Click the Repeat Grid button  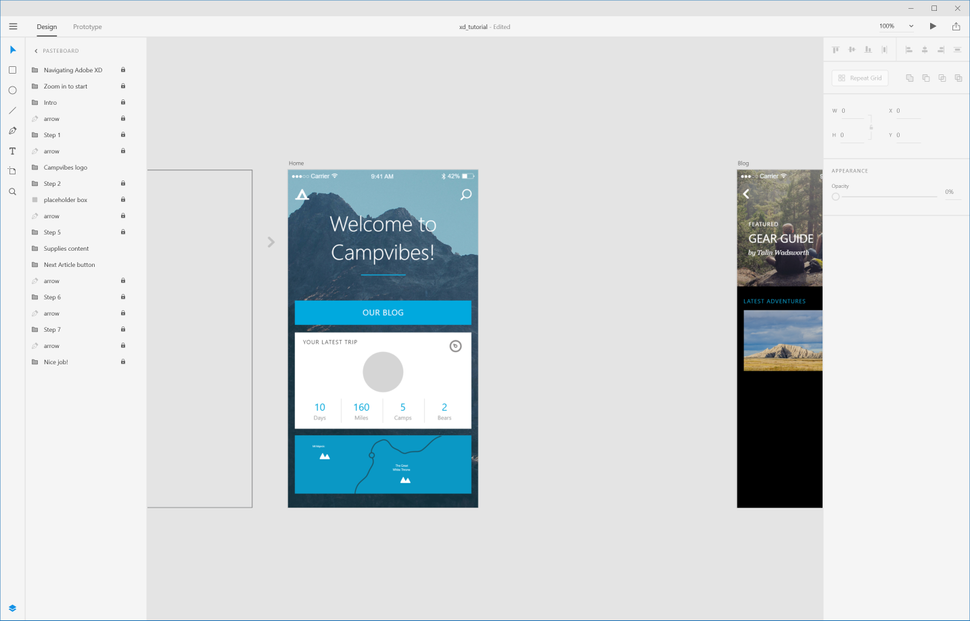coord(859,78)
